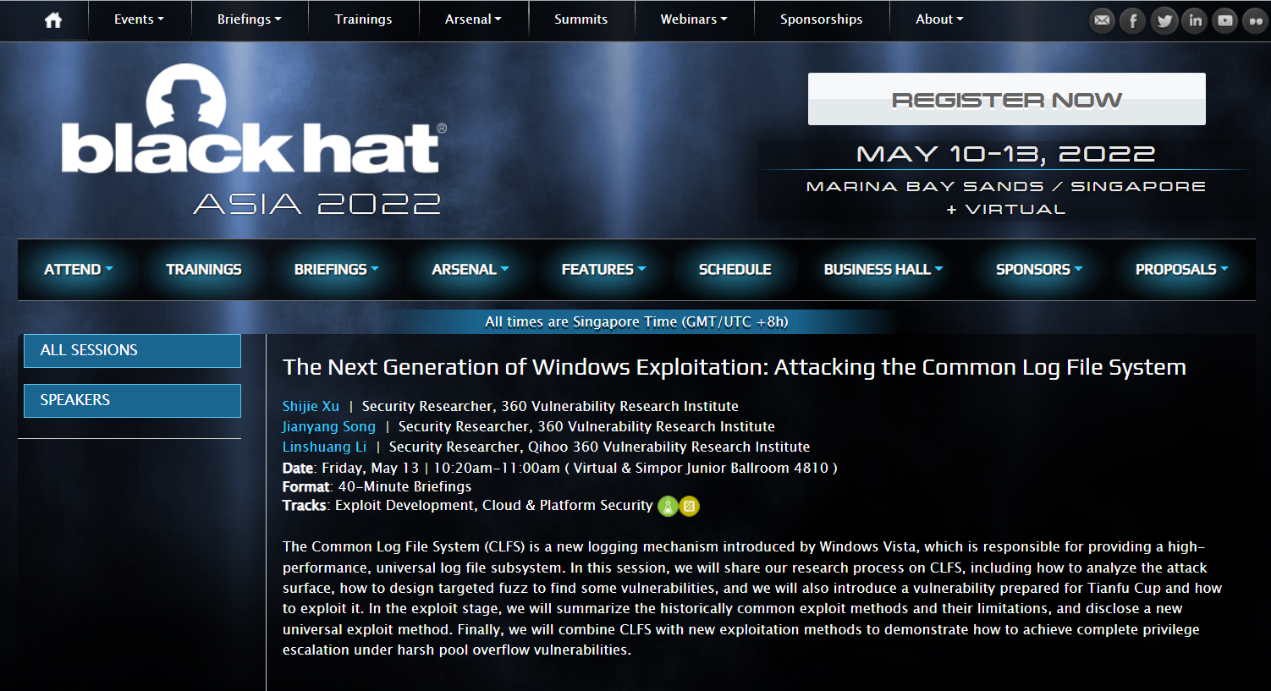This screenshot has height=691, width=1271.
Task: Select ALL SESSIONS in the sidebar
Action: click(x=132, y=350)
